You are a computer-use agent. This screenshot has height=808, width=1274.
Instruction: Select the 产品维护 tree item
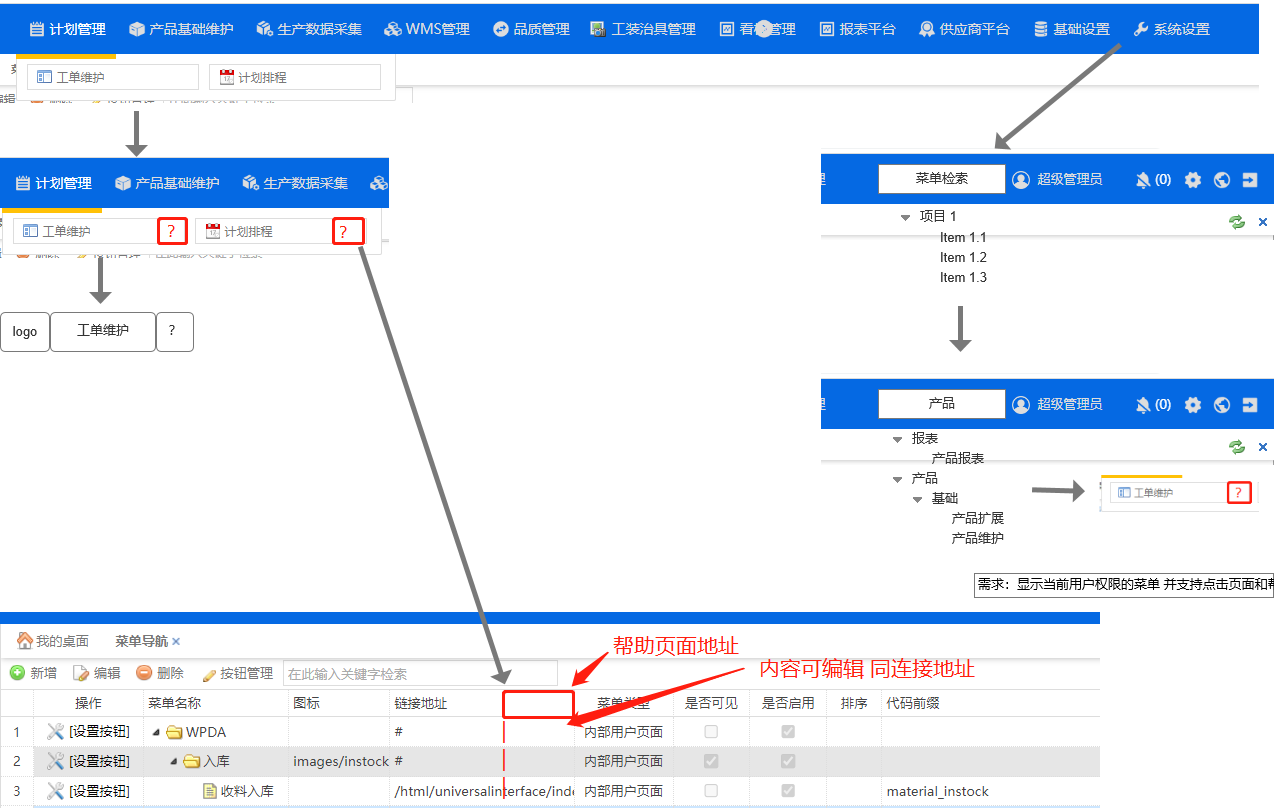coord(977,538)
